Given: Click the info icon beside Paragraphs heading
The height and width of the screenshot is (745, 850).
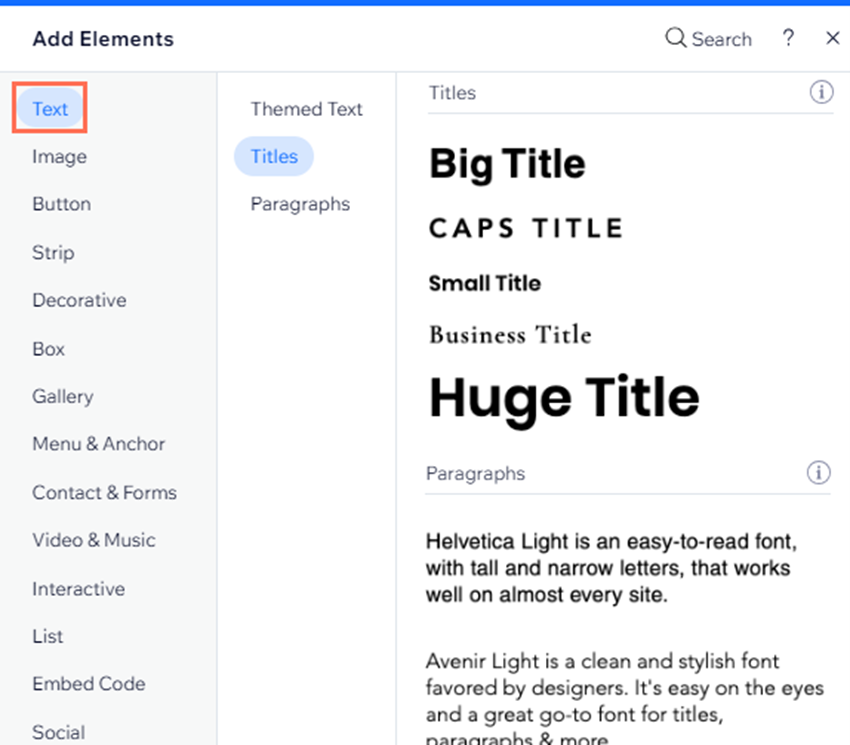Looking at the screenshot, I should click(819, 472).
